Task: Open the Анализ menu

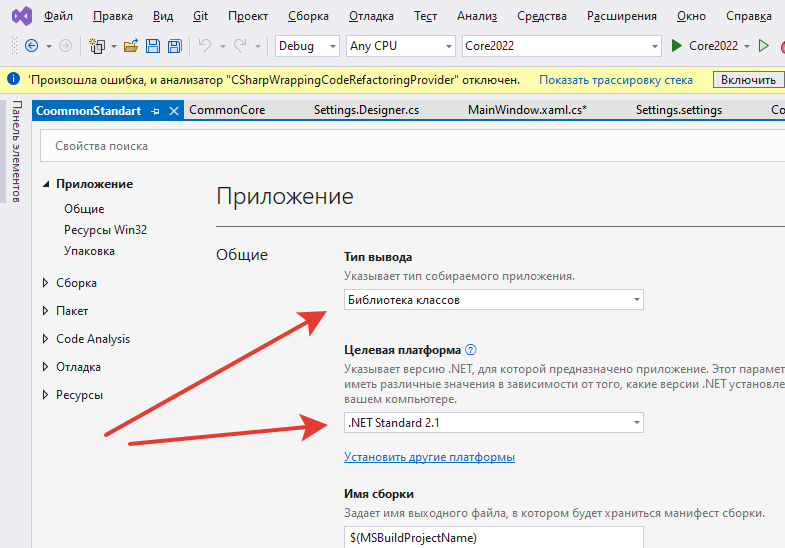Action: [477, 16]
